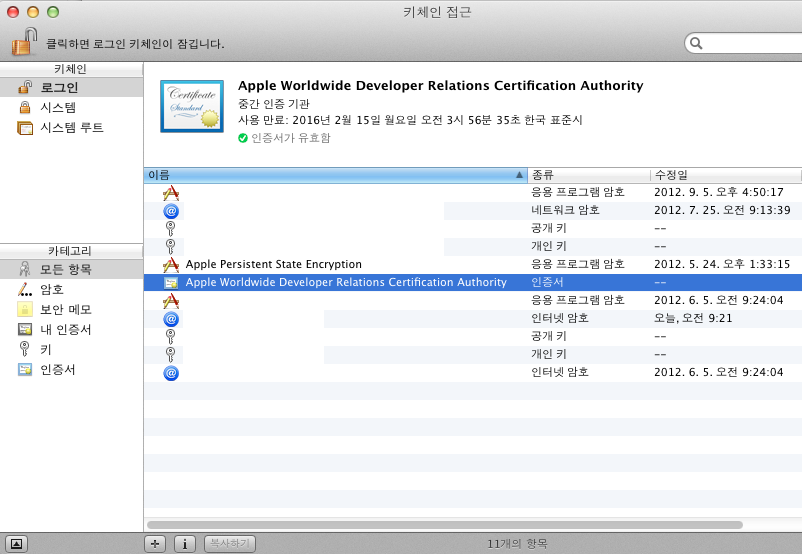Click the 인증서 type cell in selected row
Image resolution: width=802 pixels, height=554 pixels.
547,282
